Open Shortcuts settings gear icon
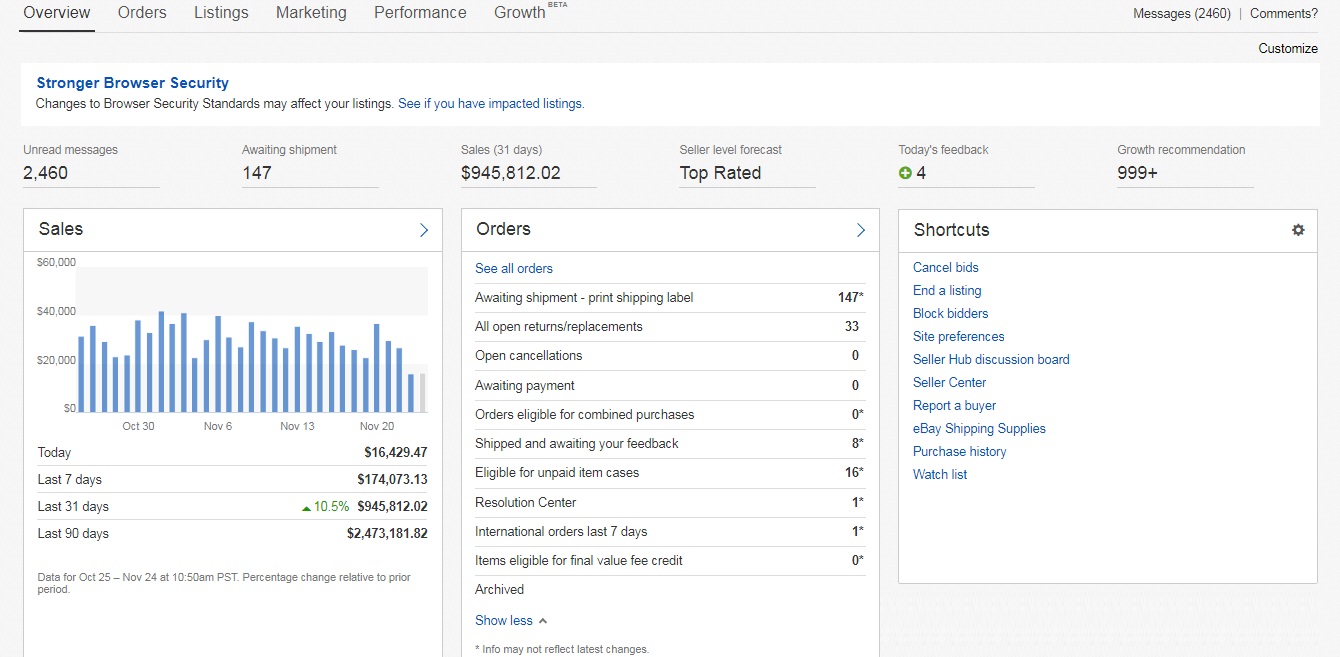The height and width of the screenshot is (657, 1340). click(x=1298, y=230)
